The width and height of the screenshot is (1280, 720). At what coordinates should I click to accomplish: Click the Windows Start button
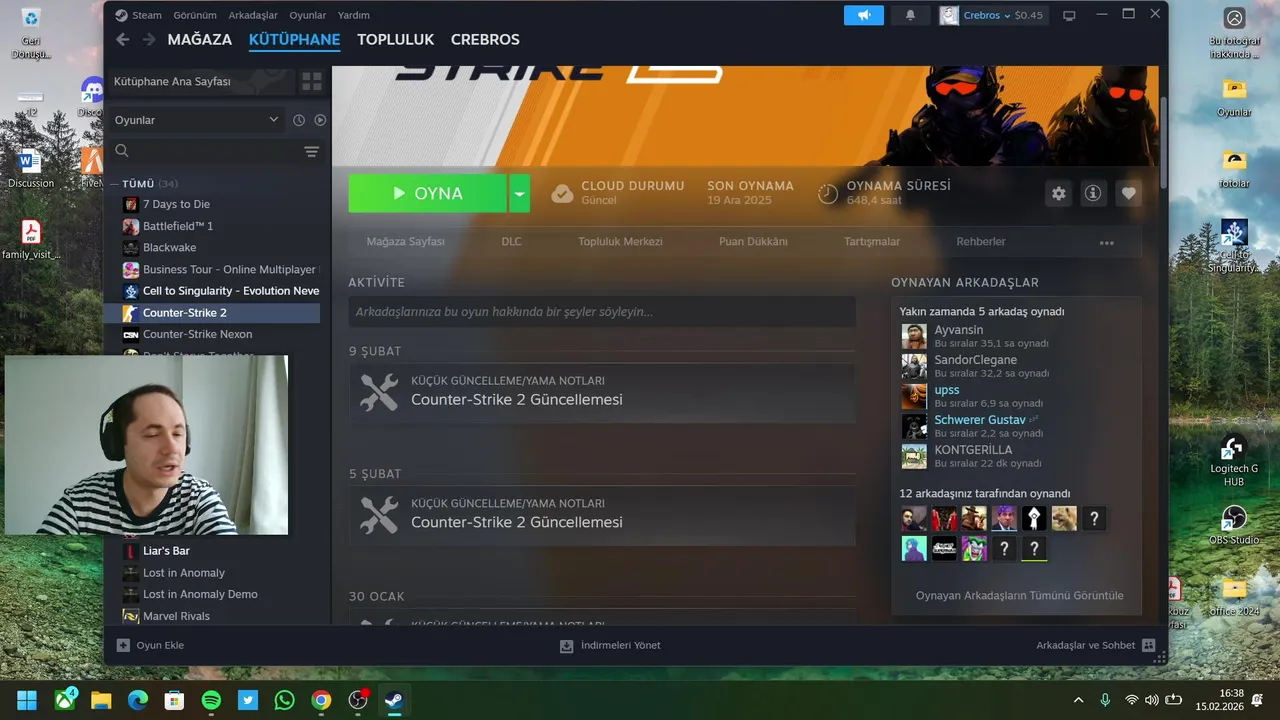(x=28, y=700)
